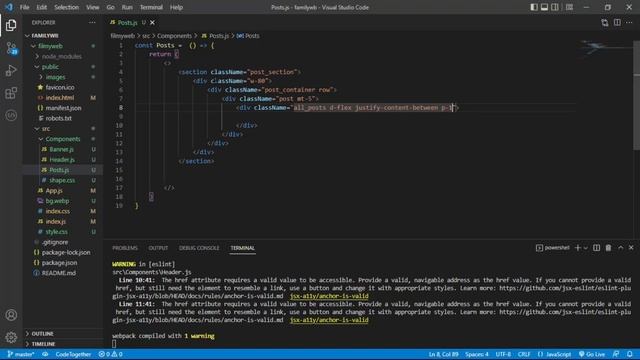Screen dimensions: 640x360
Task: Open the View menu
Action: click(x=93, y=7)
